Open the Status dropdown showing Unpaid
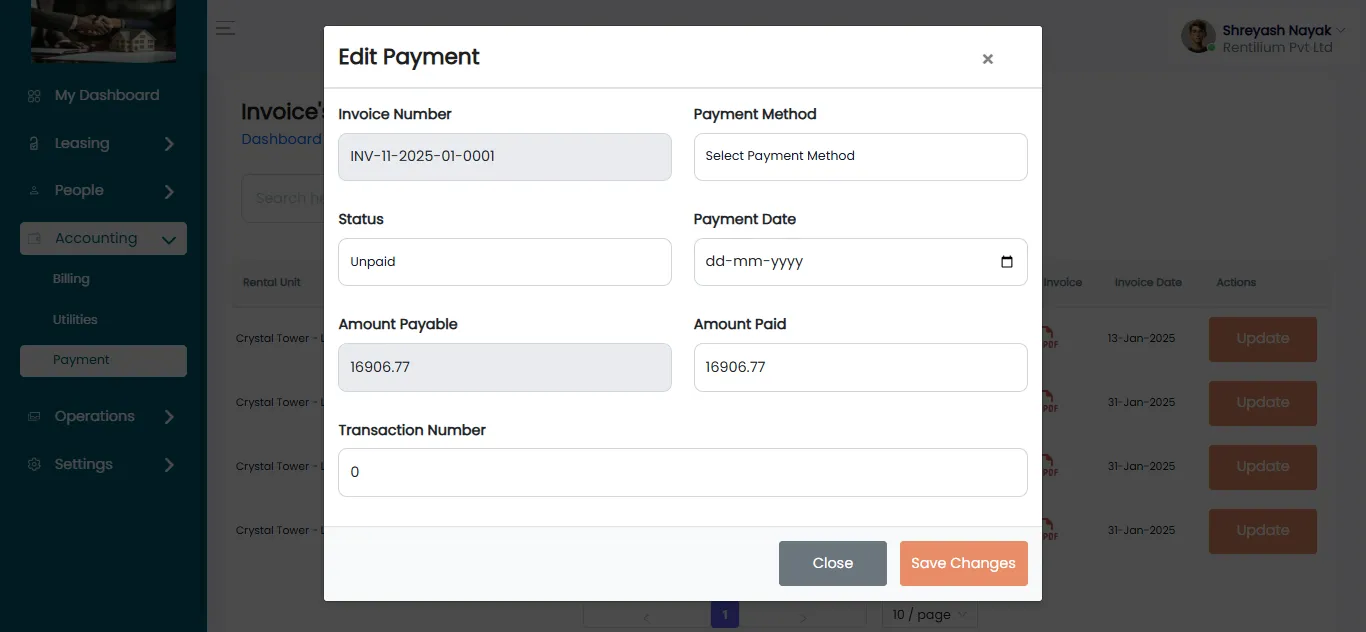 pos(504,262)
